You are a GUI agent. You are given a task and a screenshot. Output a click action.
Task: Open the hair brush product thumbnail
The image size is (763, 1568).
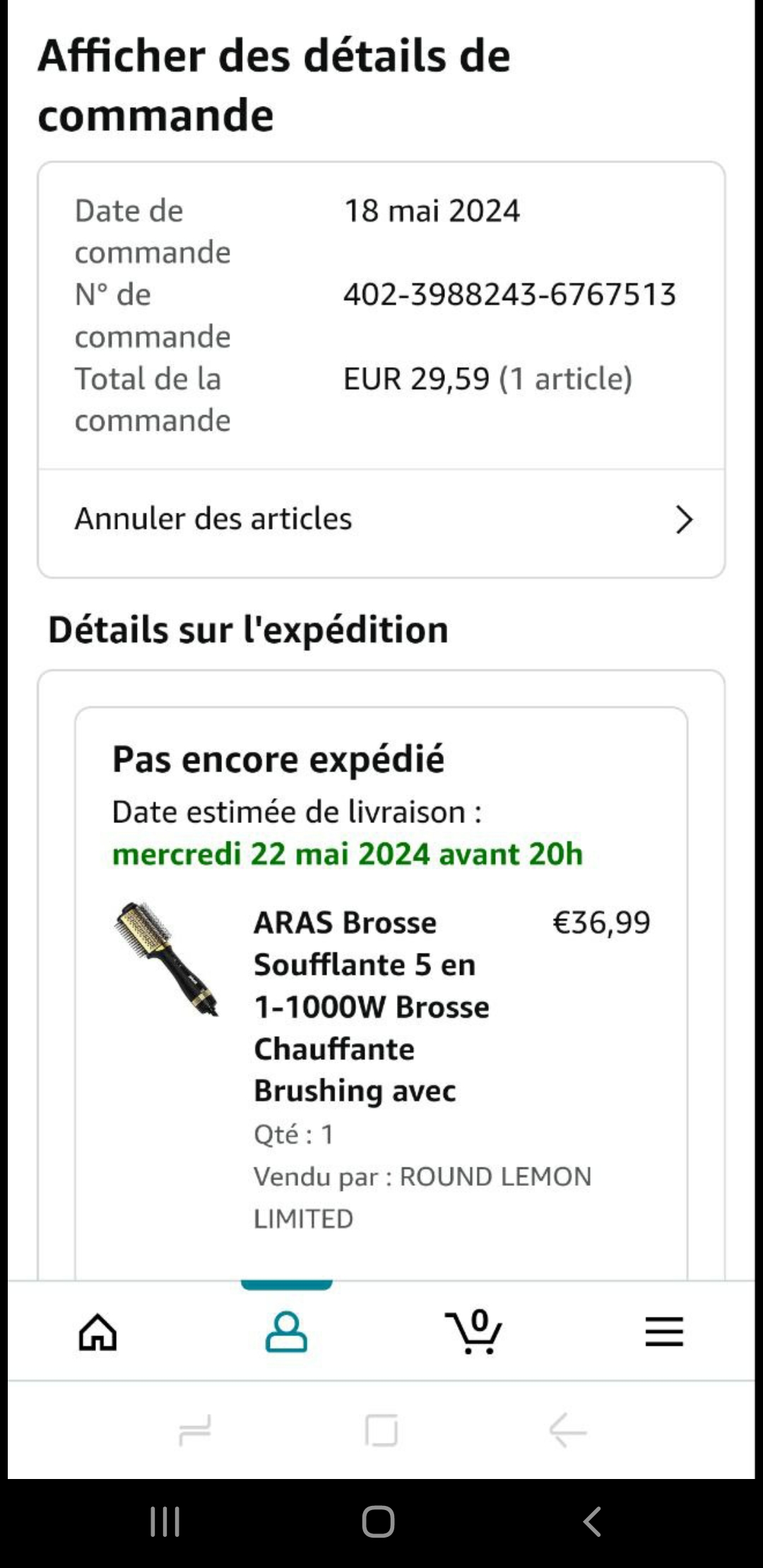(167, 959)
